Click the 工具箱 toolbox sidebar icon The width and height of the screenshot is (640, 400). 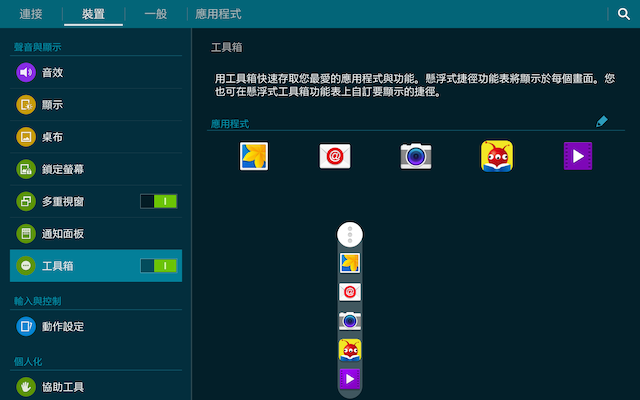[26, 266]
